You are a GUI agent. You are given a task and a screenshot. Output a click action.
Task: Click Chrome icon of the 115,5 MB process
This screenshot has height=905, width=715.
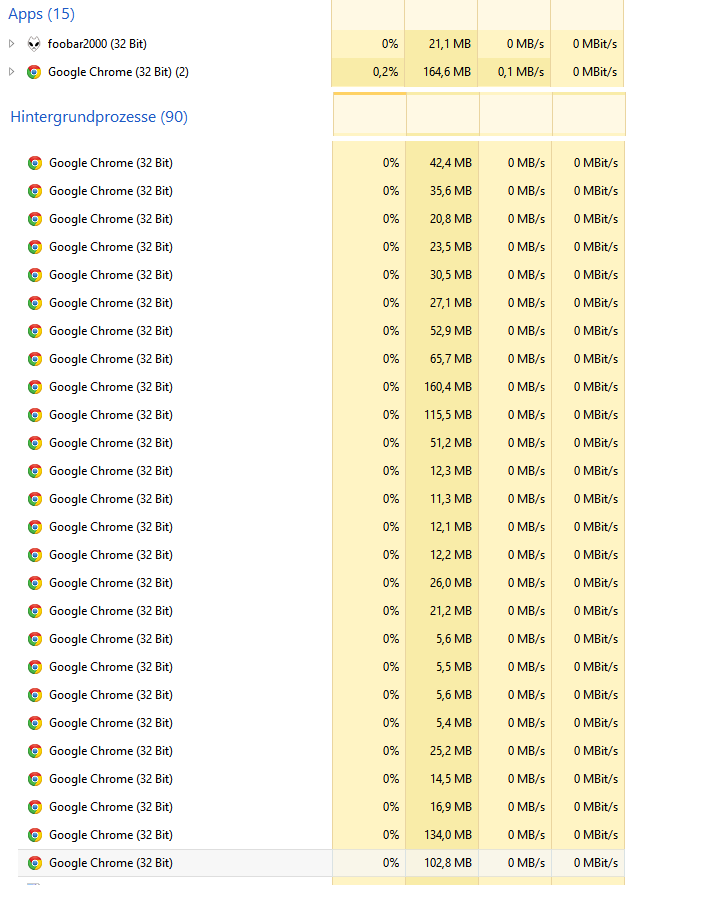pos(35,415)
